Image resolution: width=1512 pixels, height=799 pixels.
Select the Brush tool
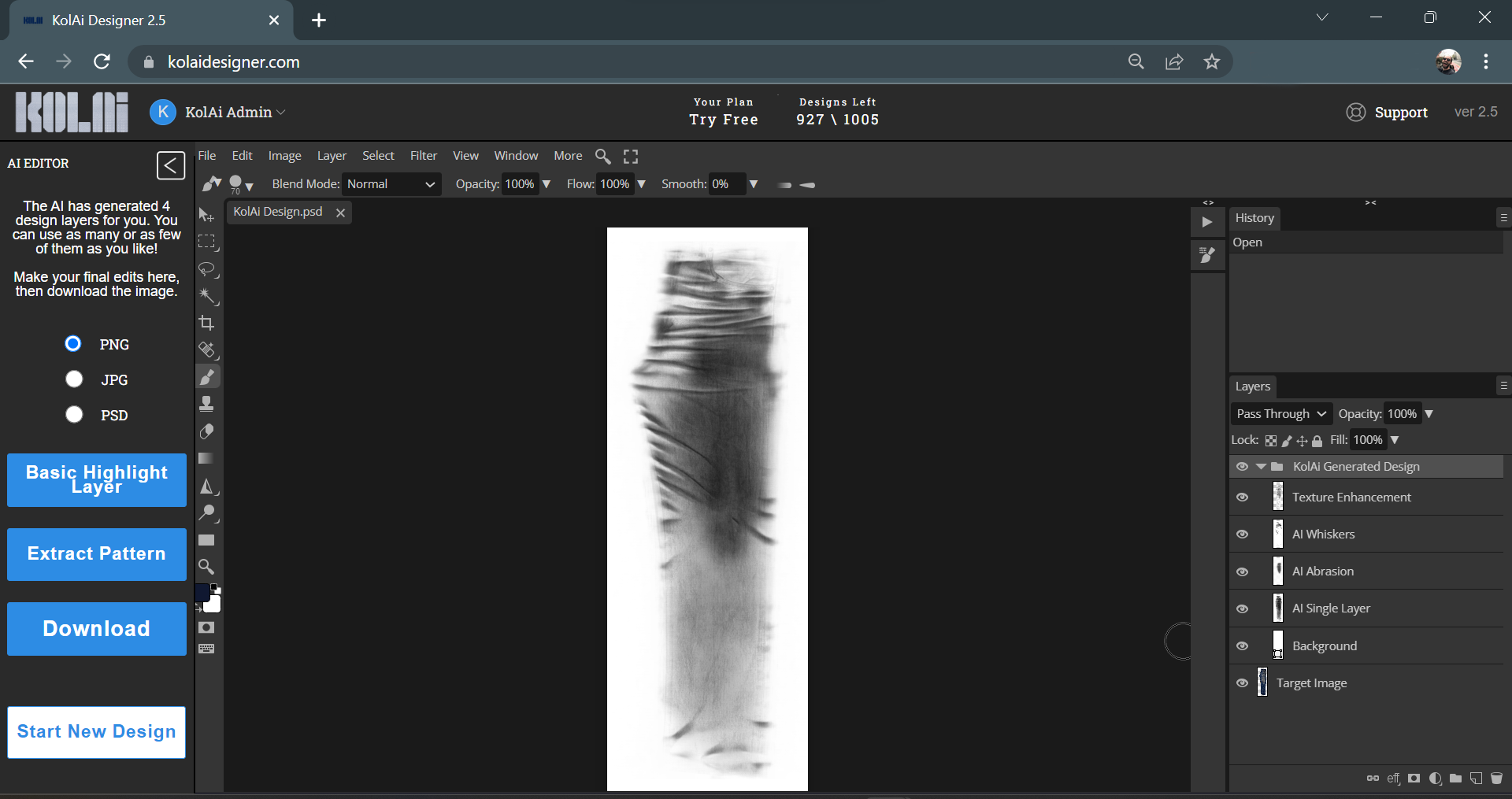(207, 377)
